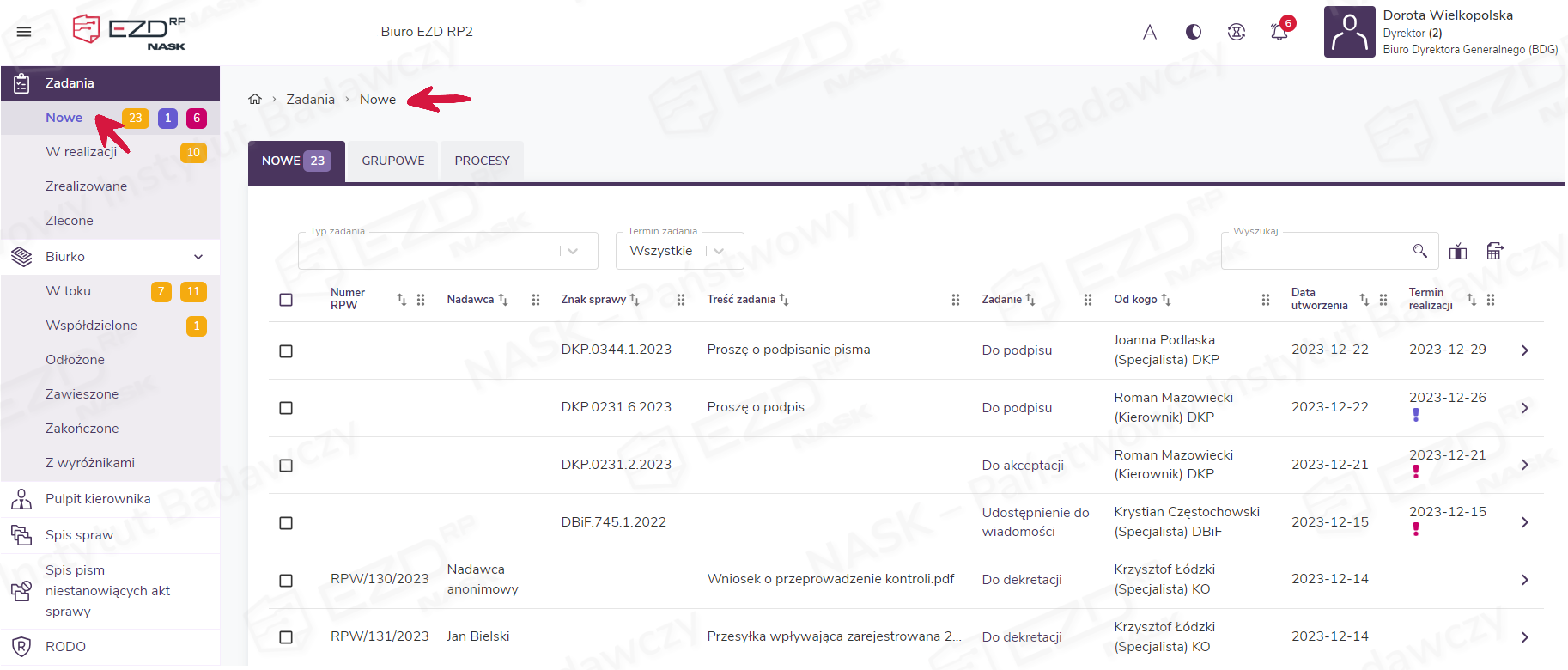Click the search magnifier icon
This screenshot has width=1568, height=670.
1419,251
